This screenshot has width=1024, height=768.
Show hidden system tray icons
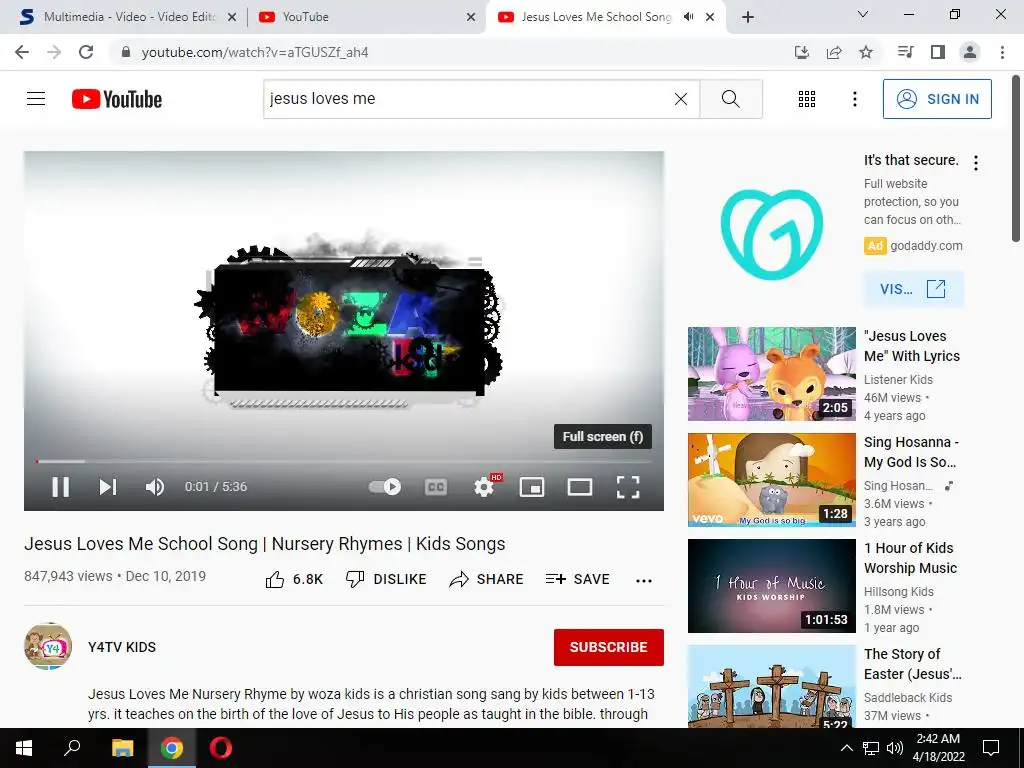[x=846, y=748]
